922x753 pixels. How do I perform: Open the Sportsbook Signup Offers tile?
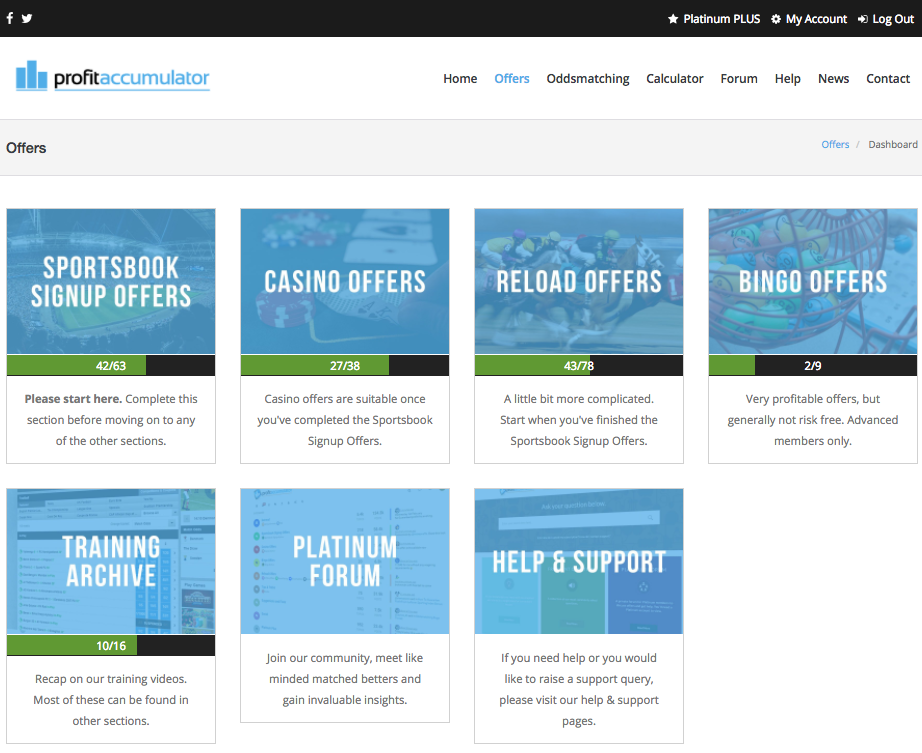click(x=111, y=281)
